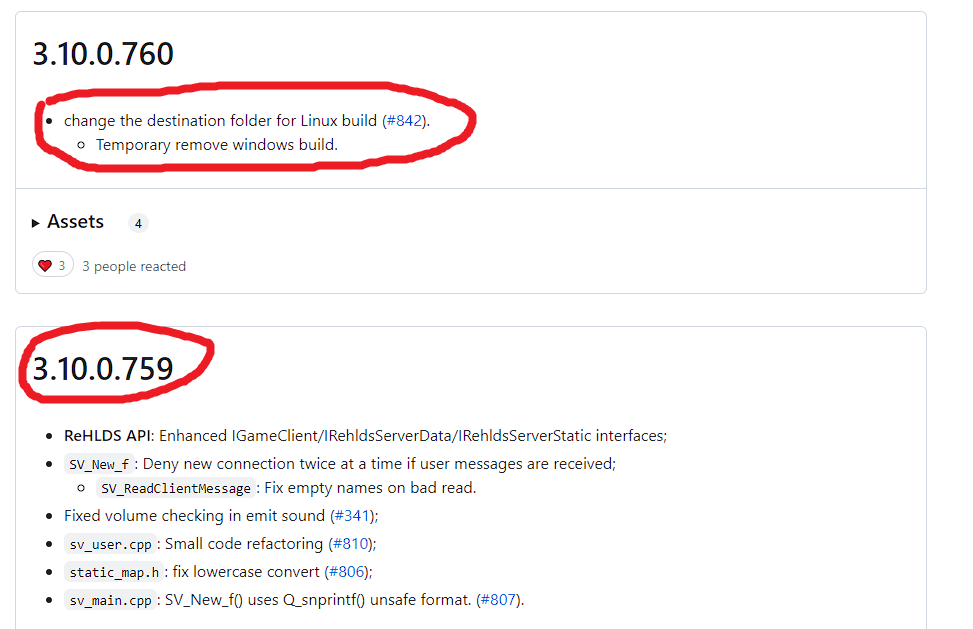Screen dimensions: 973x629
Task: Follow the #806 reference link
Action: [x=347, y=571]
